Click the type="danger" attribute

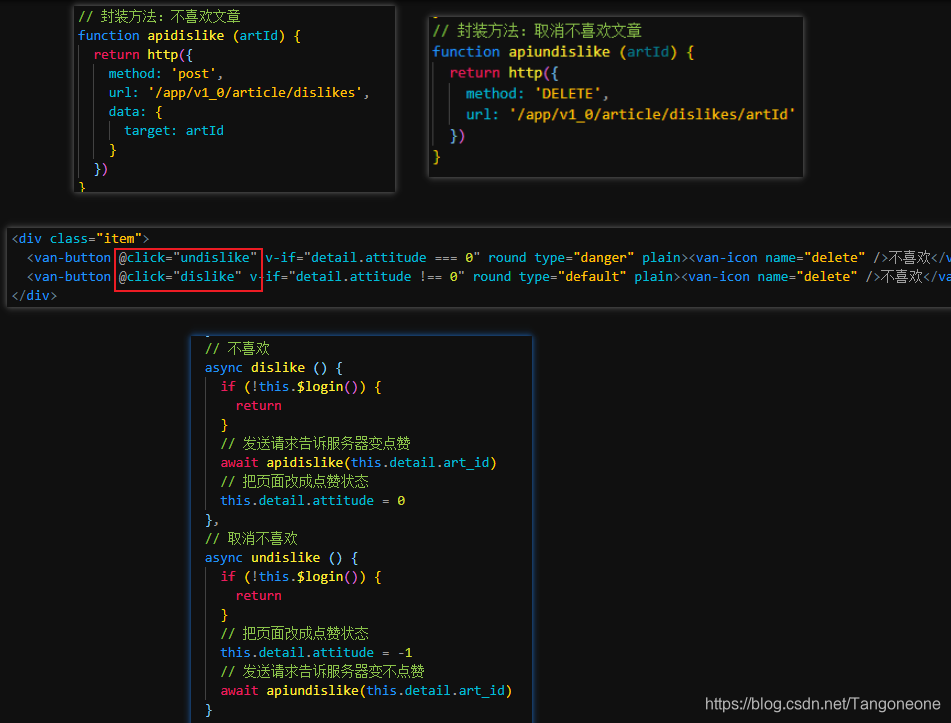point(584,258)
